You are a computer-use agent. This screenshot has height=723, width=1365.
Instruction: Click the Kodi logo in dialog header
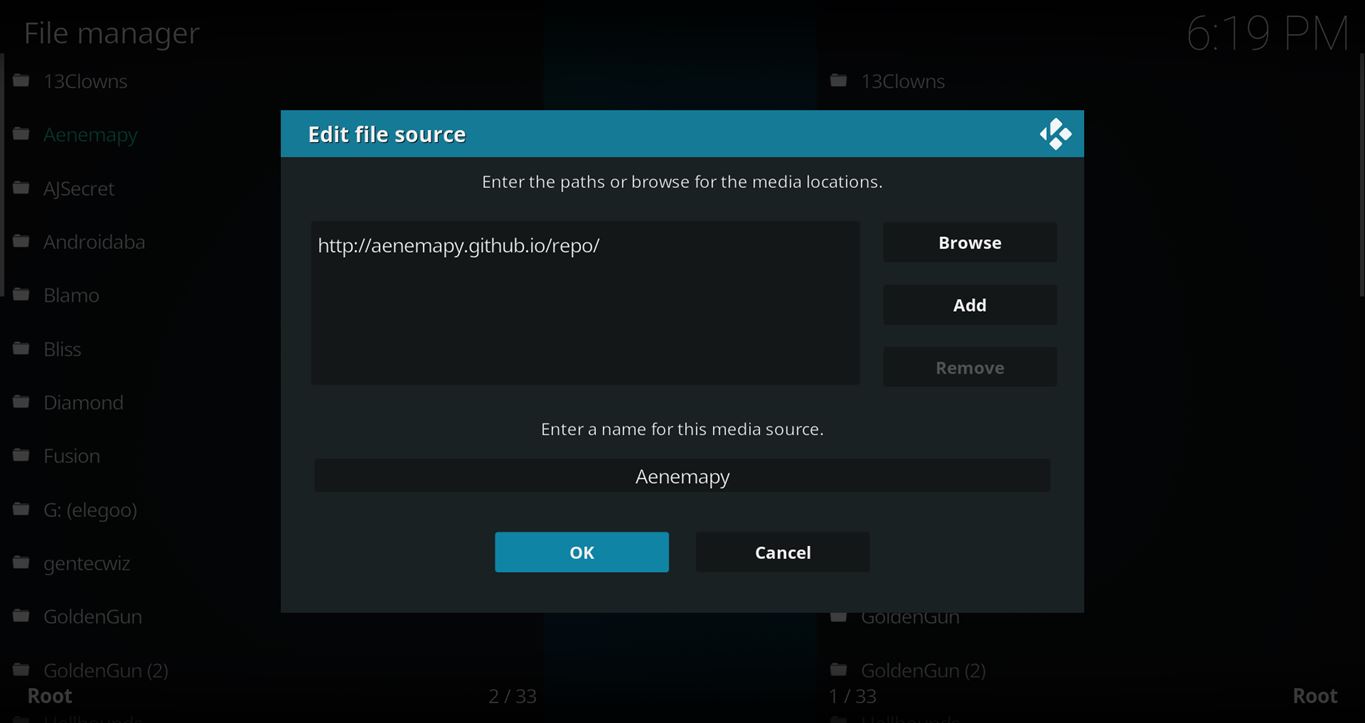(1055, 134)
